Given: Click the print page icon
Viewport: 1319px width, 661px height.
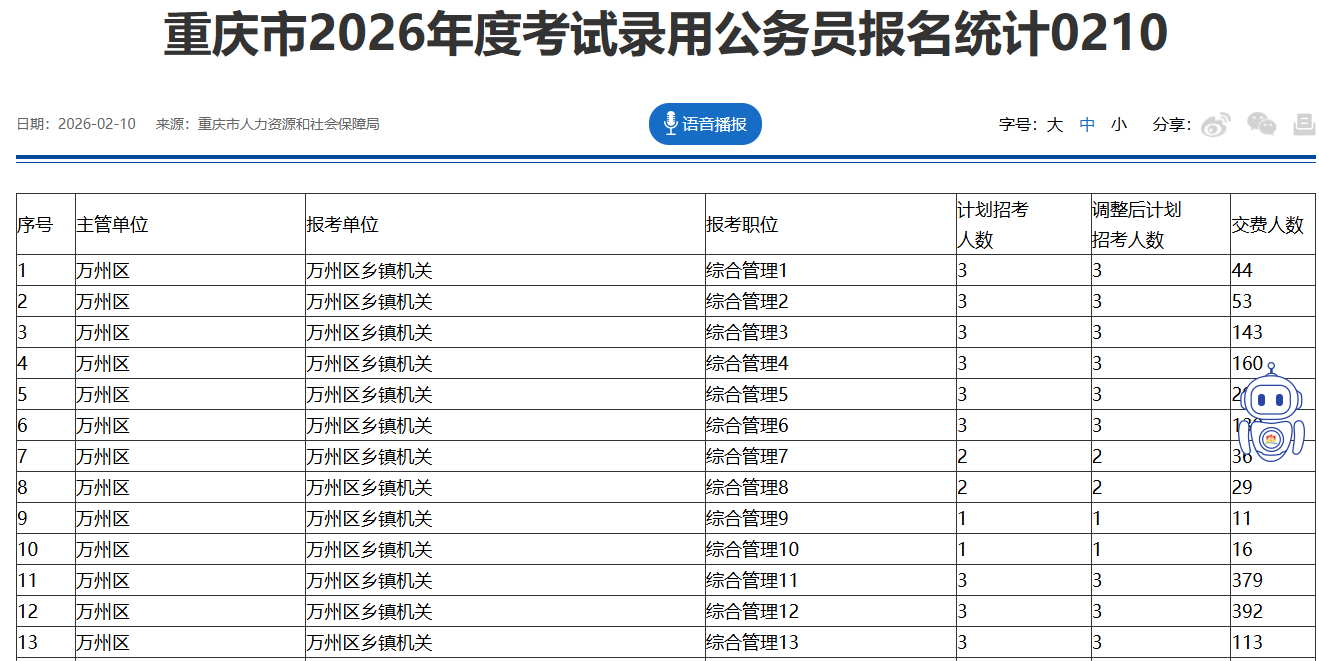Looking at the screenshot, I should coord(1304,124).
